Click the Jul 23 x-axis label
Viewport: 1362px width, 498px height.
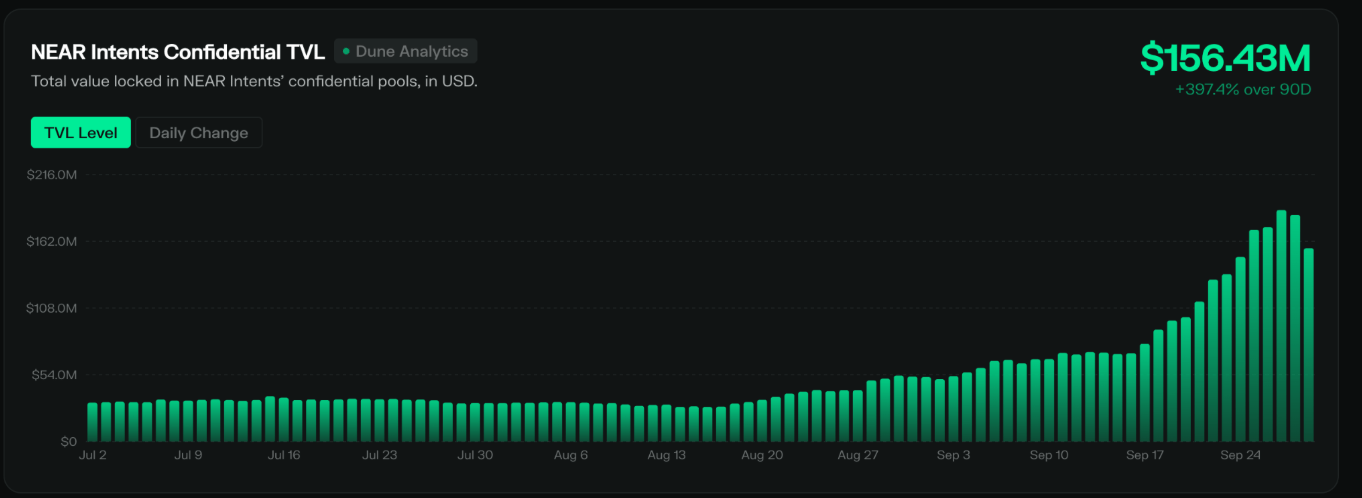(x=379, y=455)
